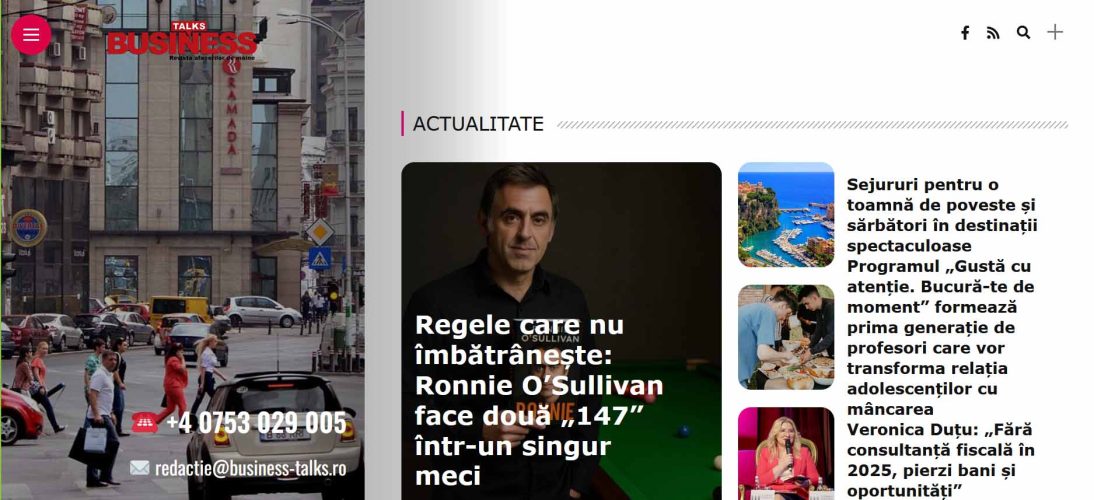The width and height of the screenshot is (1094, 500).
Task: Expand the plus icon in header
Action: pos(1055,32)
